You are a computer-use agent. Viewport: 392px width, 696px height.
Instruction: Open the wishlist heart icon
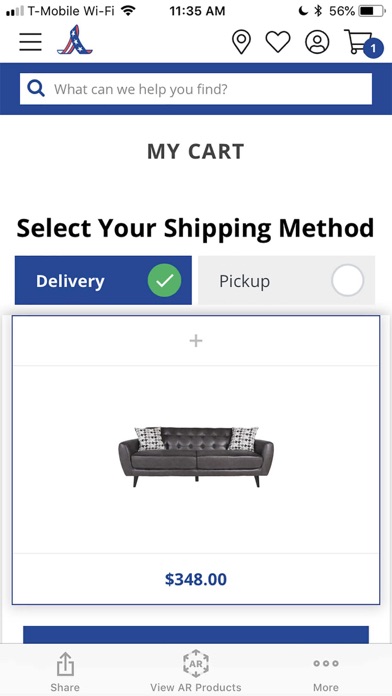[x=278, y=42]
